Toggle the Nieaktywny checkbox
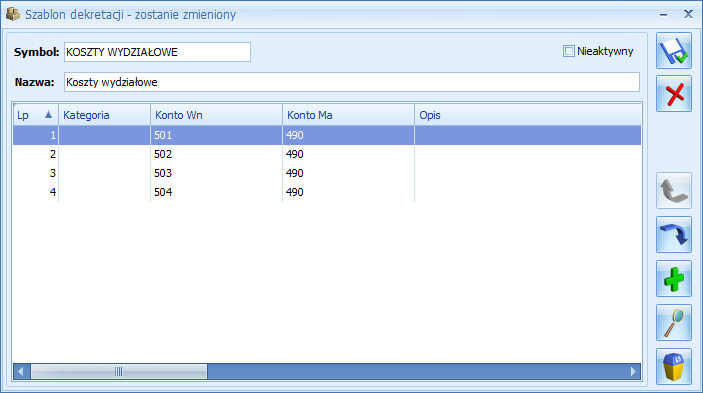 click(568, 51)
